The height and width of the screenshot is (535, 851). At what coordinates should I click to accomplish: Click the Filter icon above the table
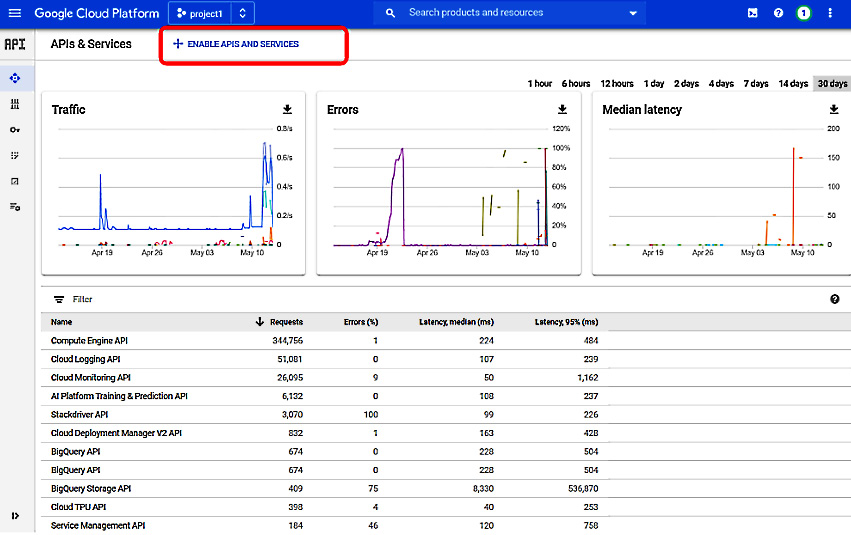[59, 300]
